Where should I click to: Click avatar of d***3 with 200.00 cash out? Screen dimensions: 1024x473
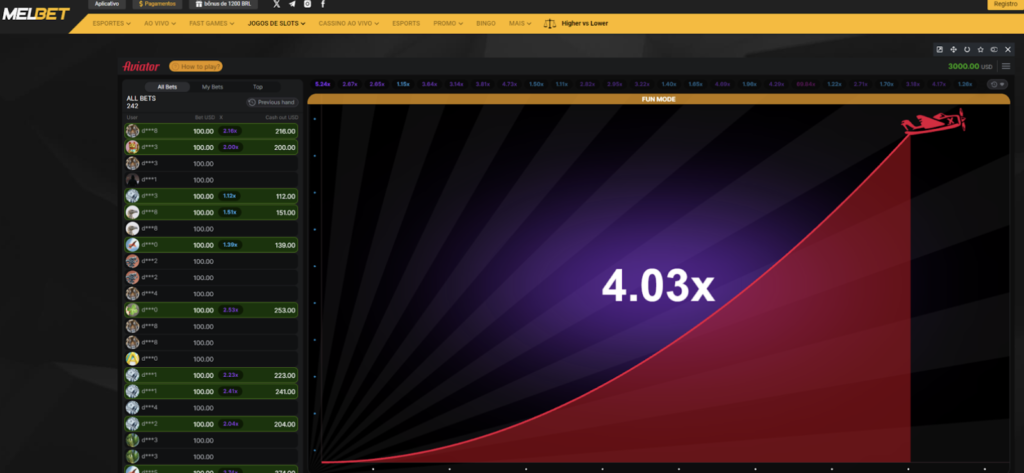point(133,147)
